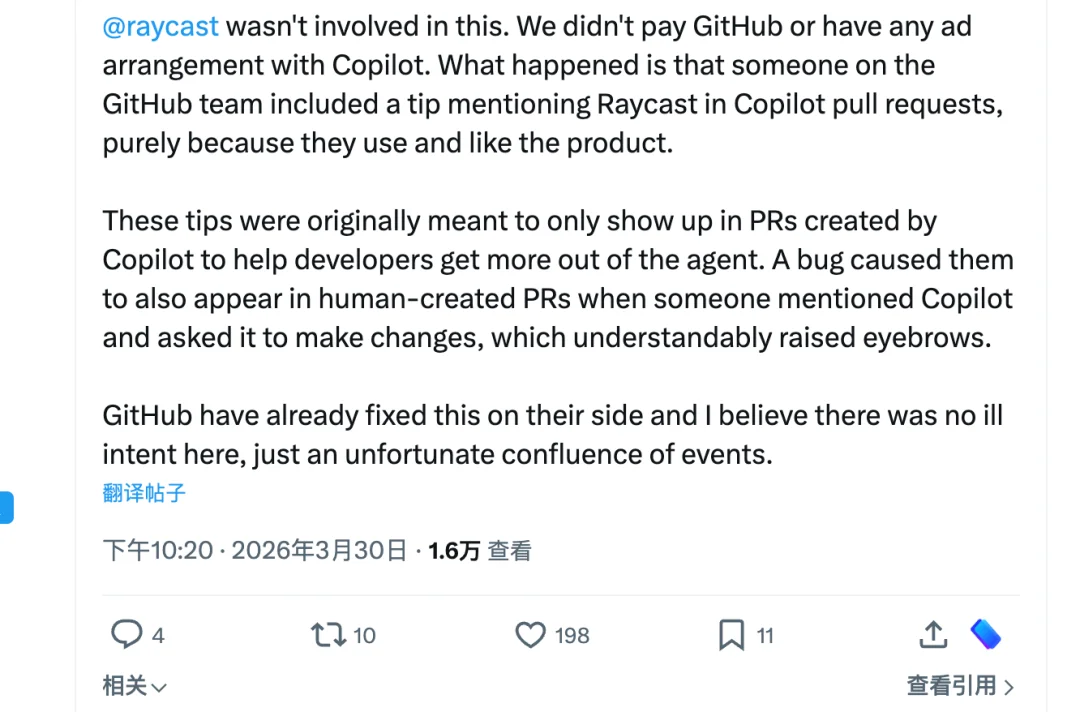
Task: Open the @raycast profile link
Action: [x=160, y=26]
